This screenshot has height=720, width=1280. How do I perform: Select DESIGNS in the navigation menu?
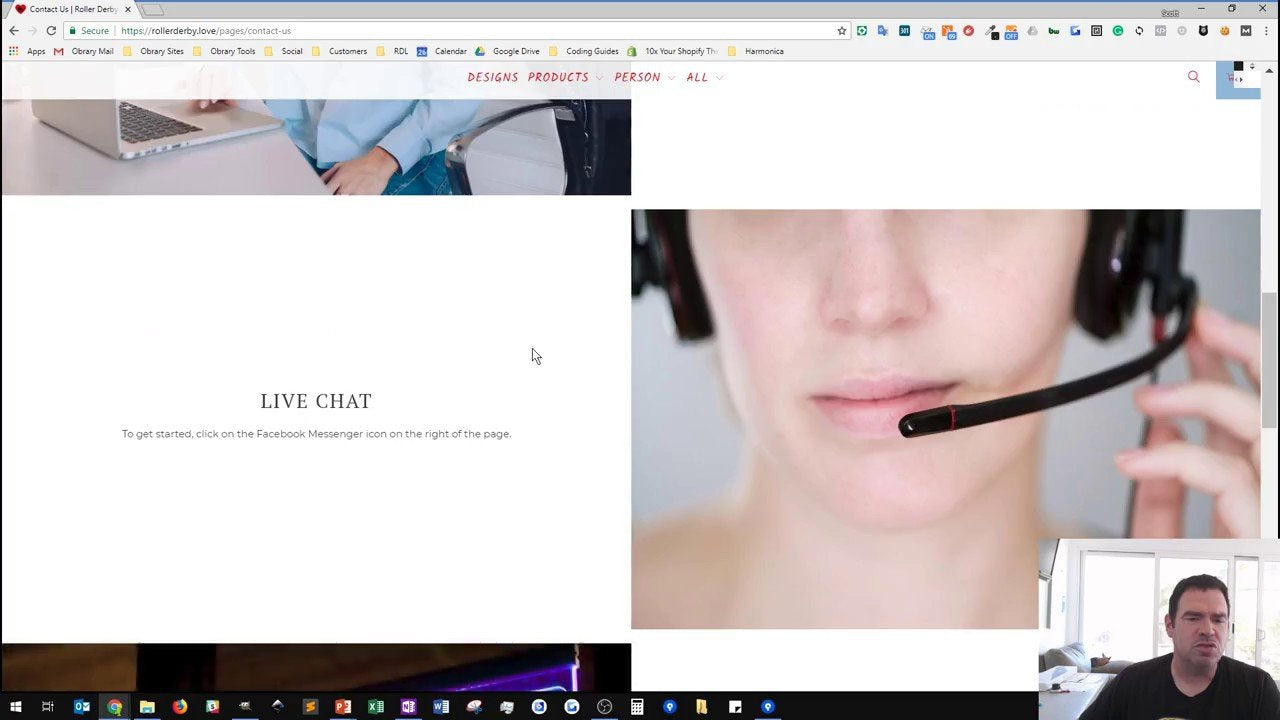click(494, 77)
